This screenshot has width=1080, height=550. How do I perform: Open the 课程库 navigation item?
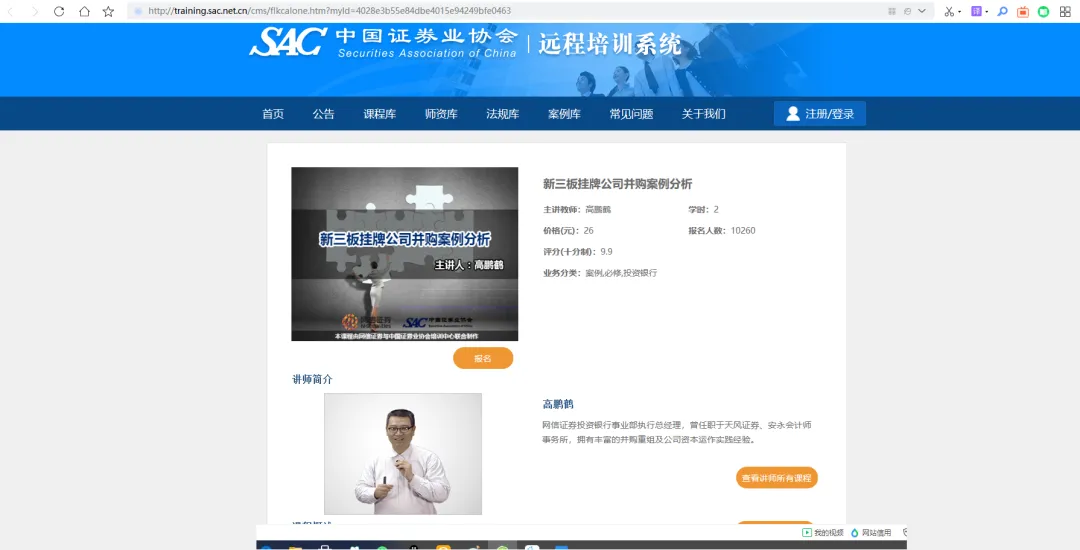(380, 114)
